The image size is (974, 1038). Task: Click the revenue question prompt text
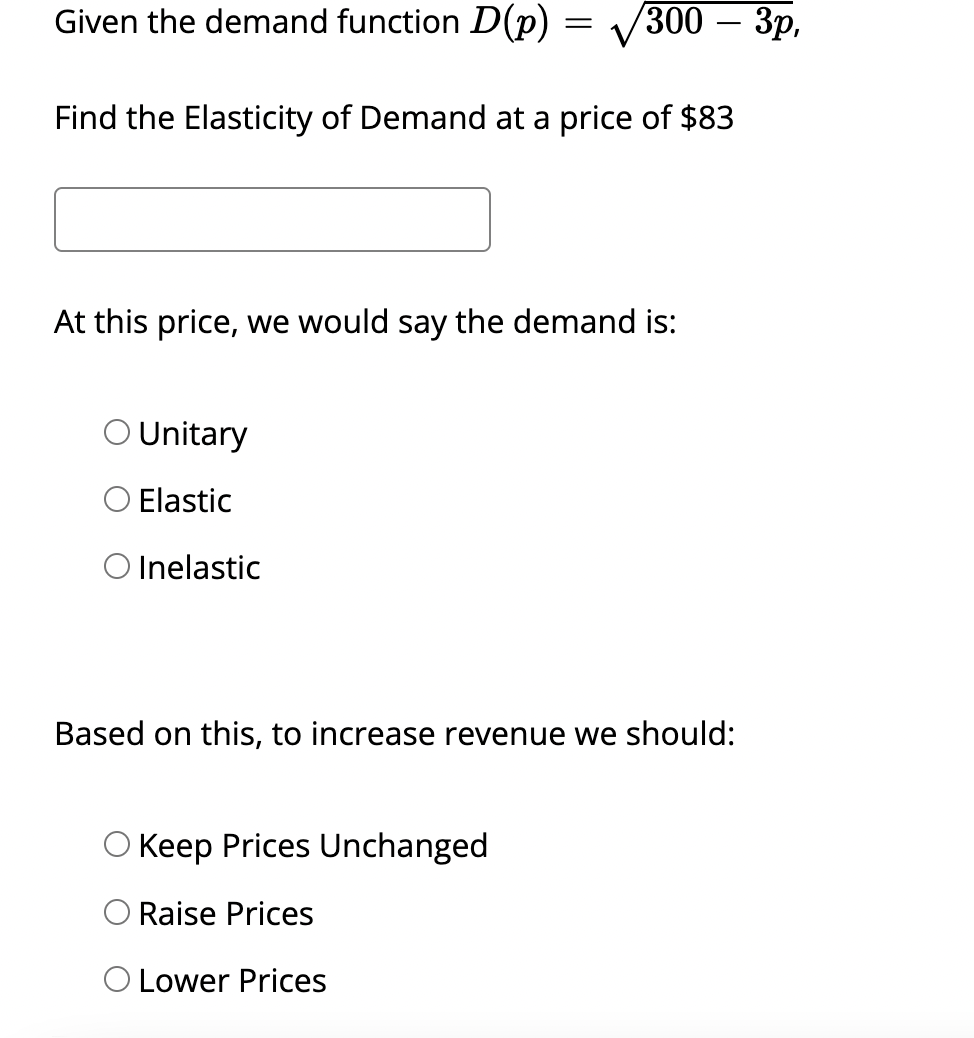[x=395, y=733]
